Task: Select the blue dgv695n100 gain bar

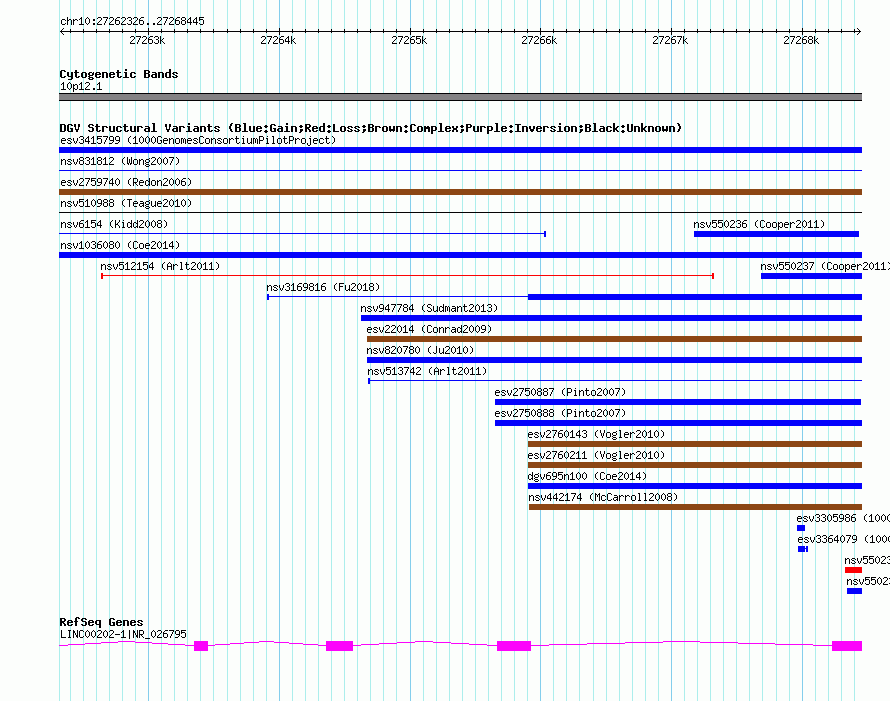Action: point(695,486)
